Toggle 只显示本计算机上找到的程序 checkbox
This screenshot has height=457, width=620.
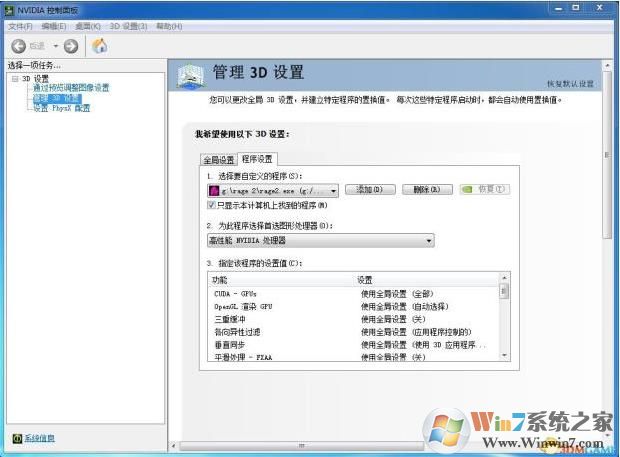click(211, 205)
